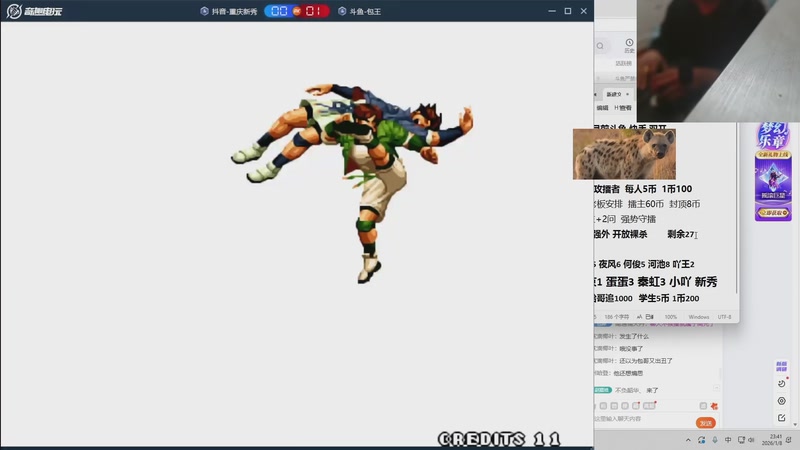The height and width of the screenshot is (450, 800).
Task: Click the first icon in the chat toolbar
Action: tap(603, 406)
